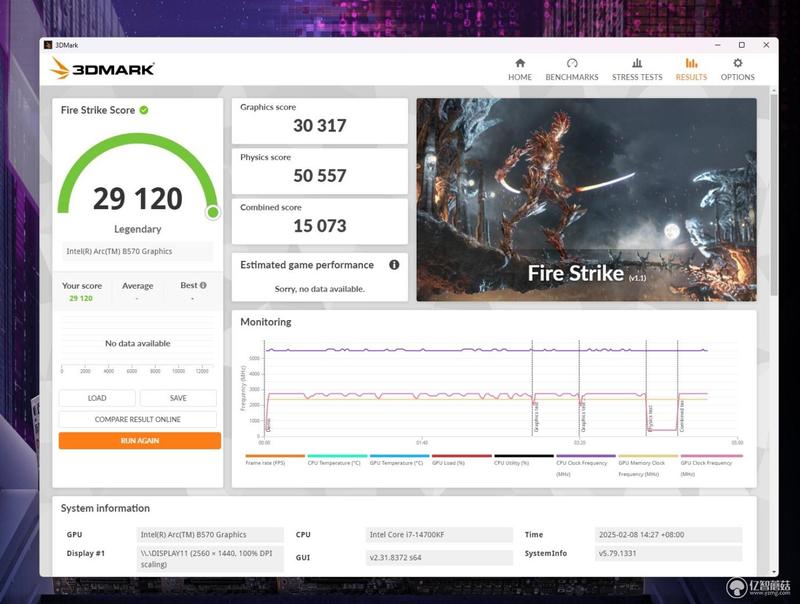This screenshot has height=604, width=800.
Task: Select OPTIONS menu label
Action: coord(738,77)
